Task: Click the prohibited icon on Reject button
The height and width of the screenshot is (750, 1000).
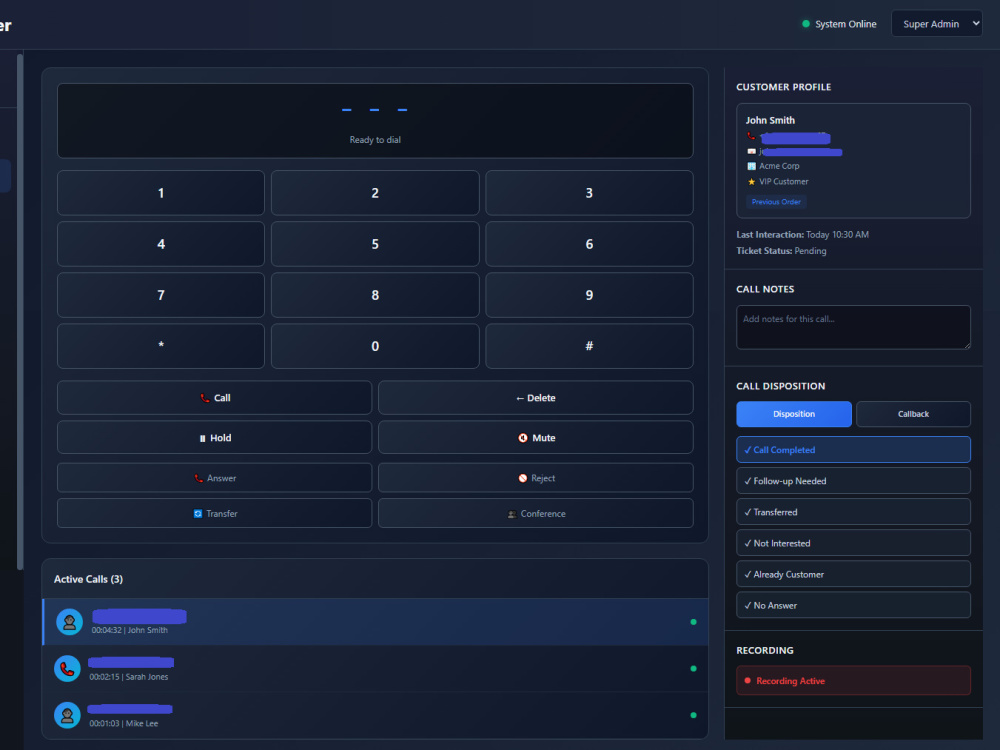Action: tap(523, 478)
